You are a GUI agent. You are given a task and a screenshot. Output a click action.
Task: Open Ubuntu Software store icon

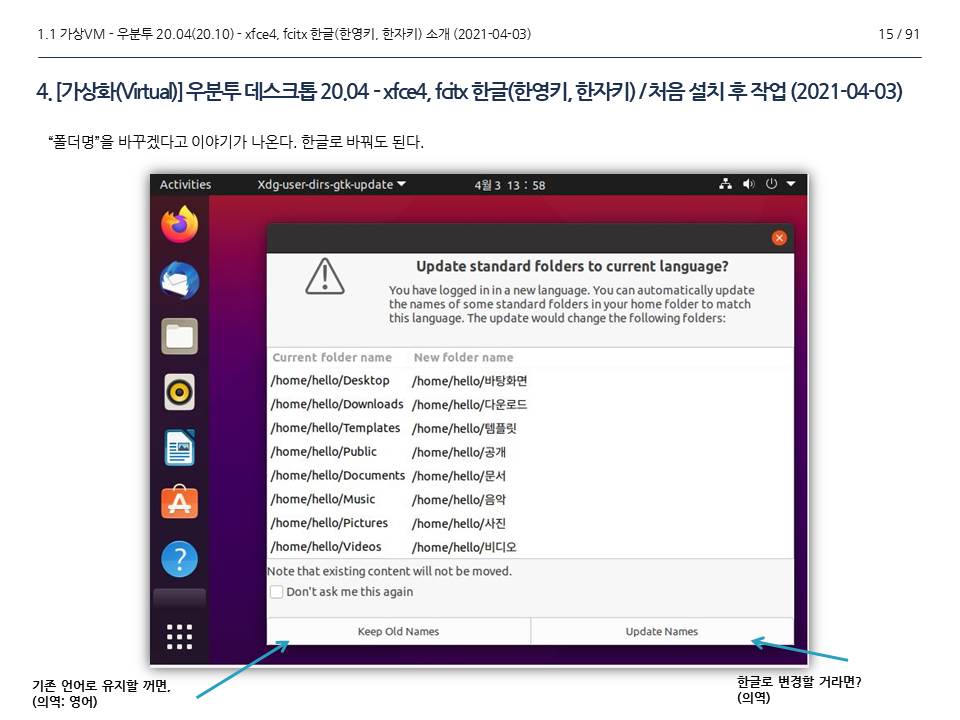click(179, 503)
